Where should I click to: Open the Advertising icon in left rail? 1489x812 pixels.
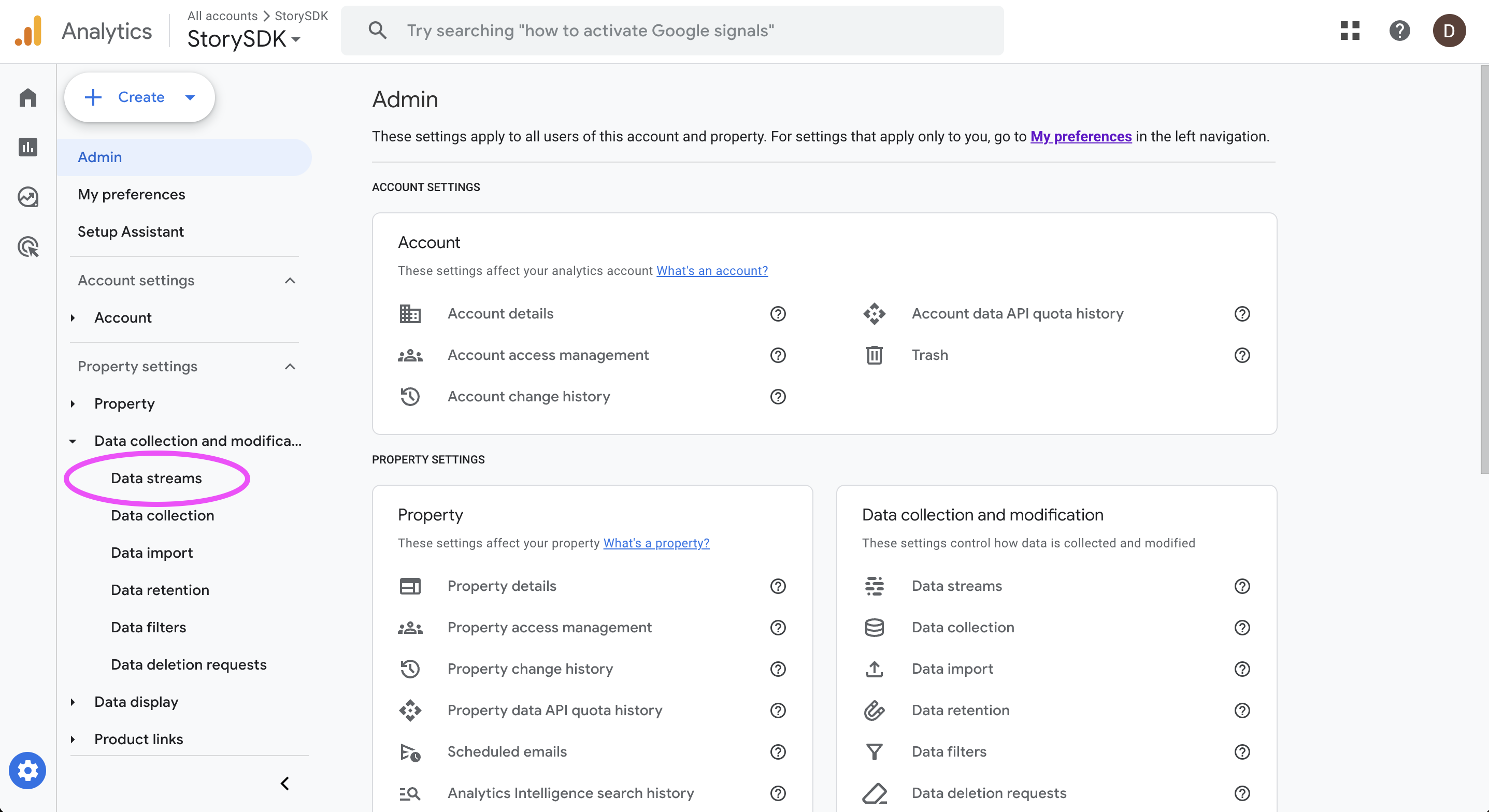pyautogui.click(x=28, y=247)
